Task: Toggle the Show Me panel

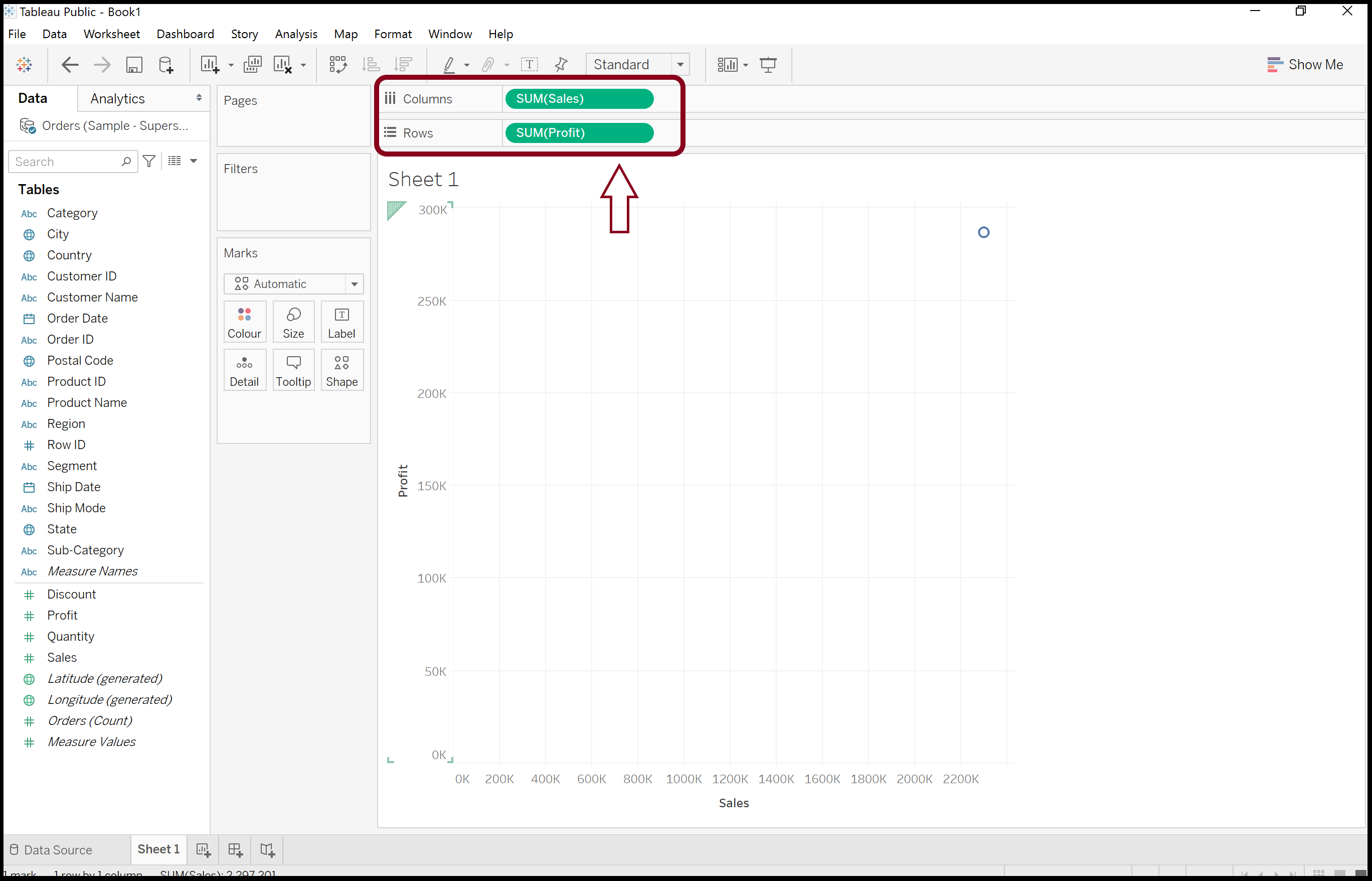Action: click(1304, 65)
